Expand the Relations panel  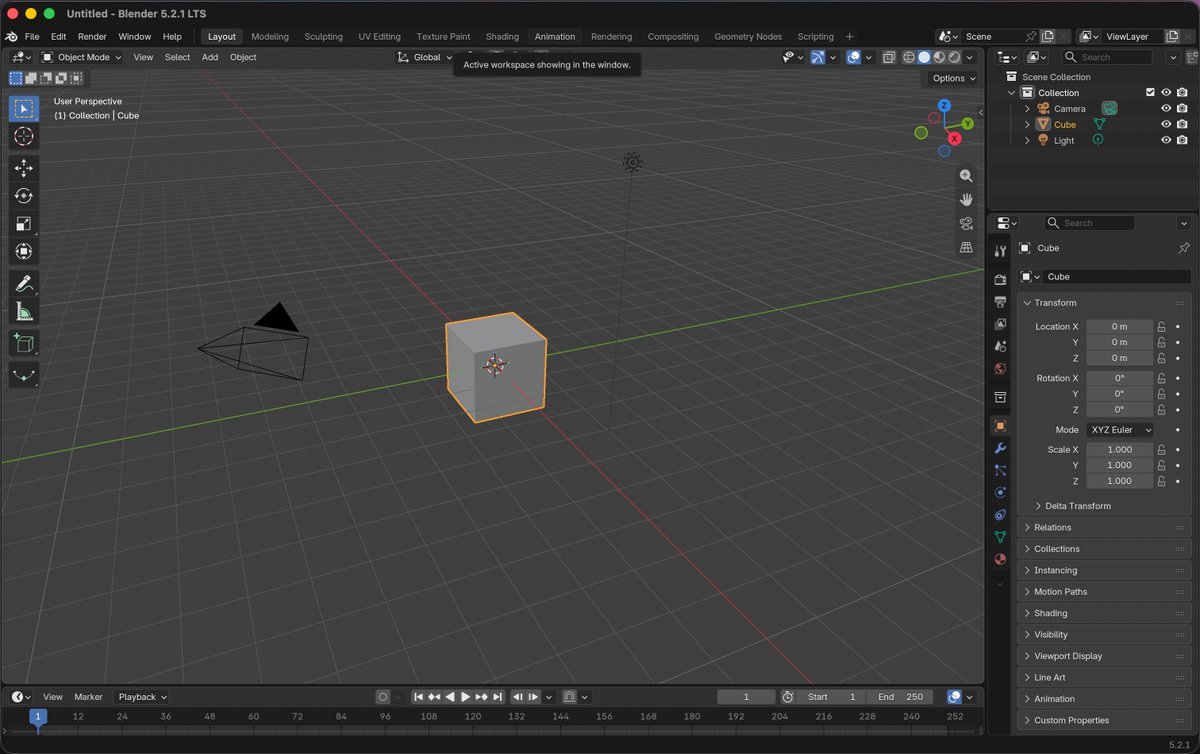point(1104,527)
